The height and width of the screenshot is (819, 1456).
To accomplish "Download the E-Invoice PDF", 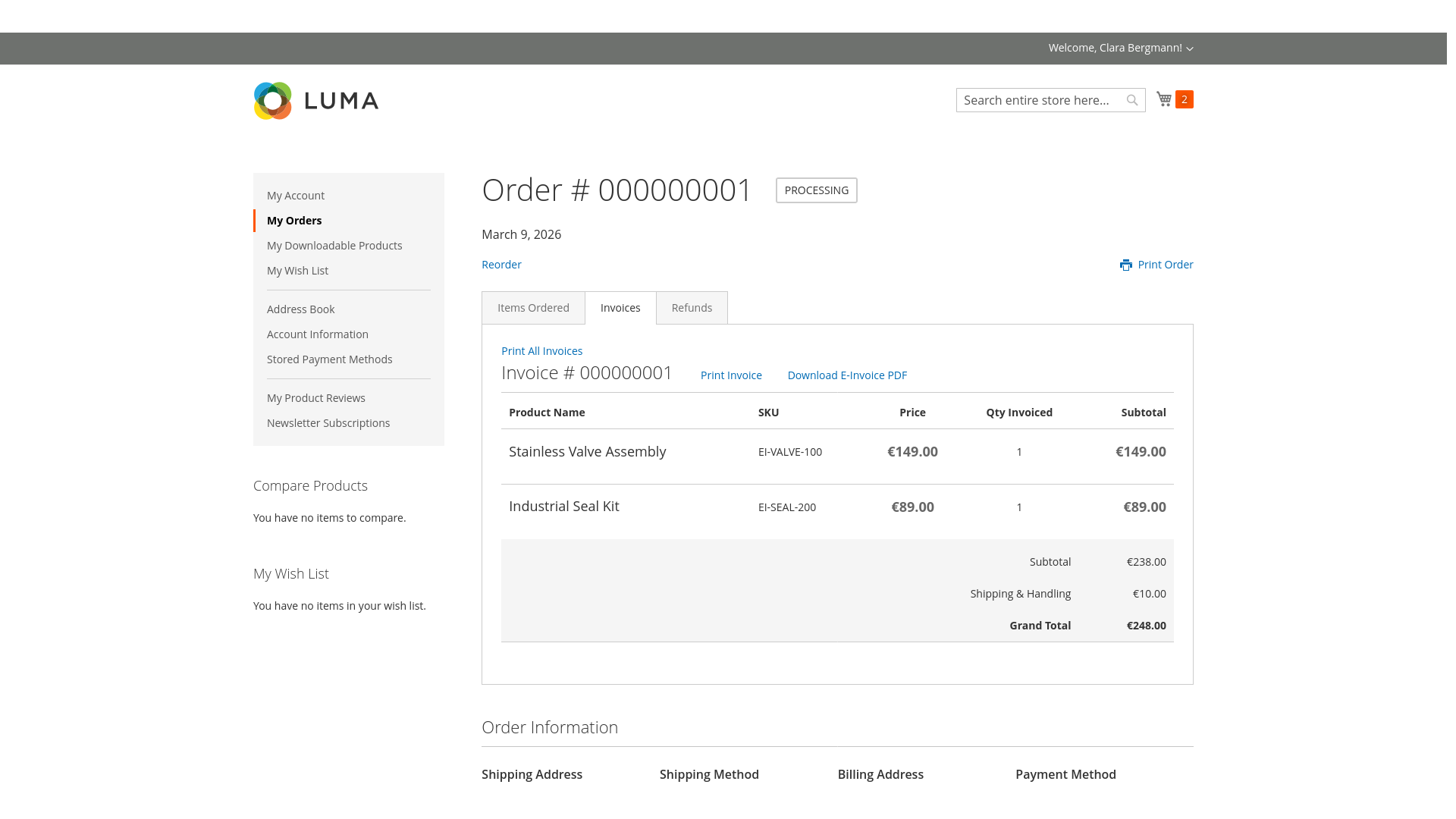I will click(x=847, y=375).
